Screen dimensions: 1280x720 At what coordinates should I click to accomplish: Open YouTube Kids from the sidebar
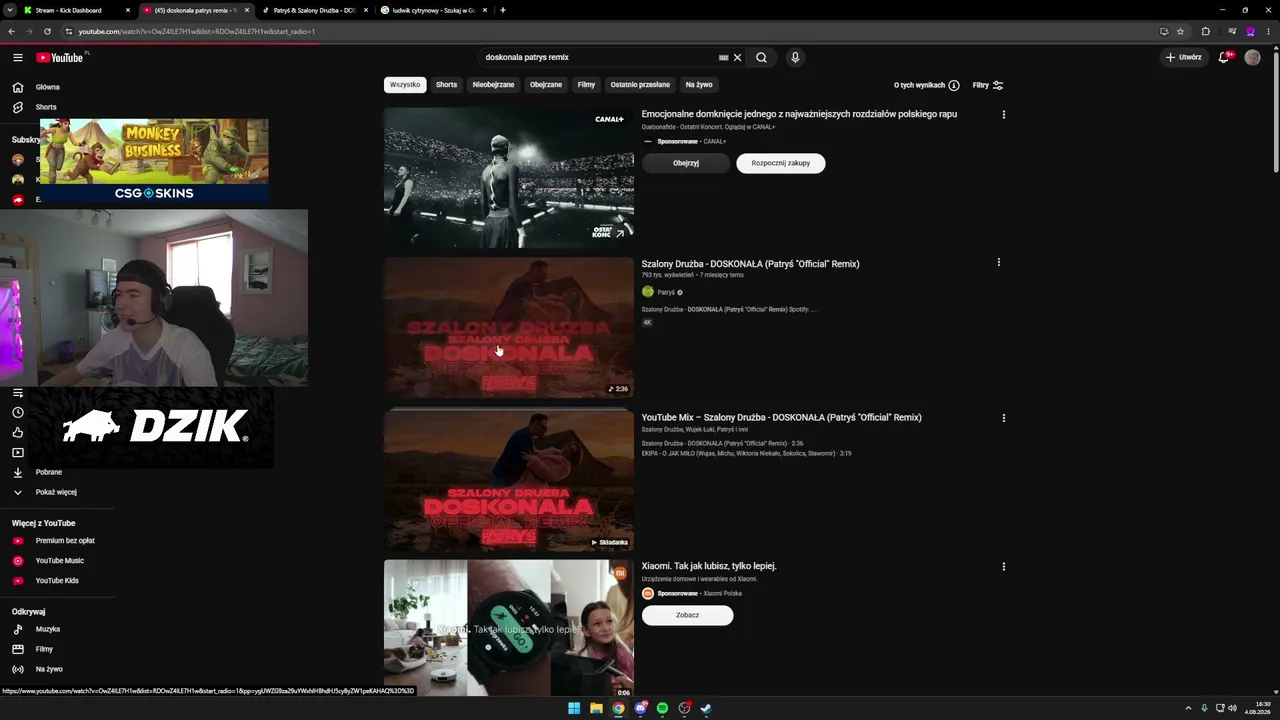[58, 581]
